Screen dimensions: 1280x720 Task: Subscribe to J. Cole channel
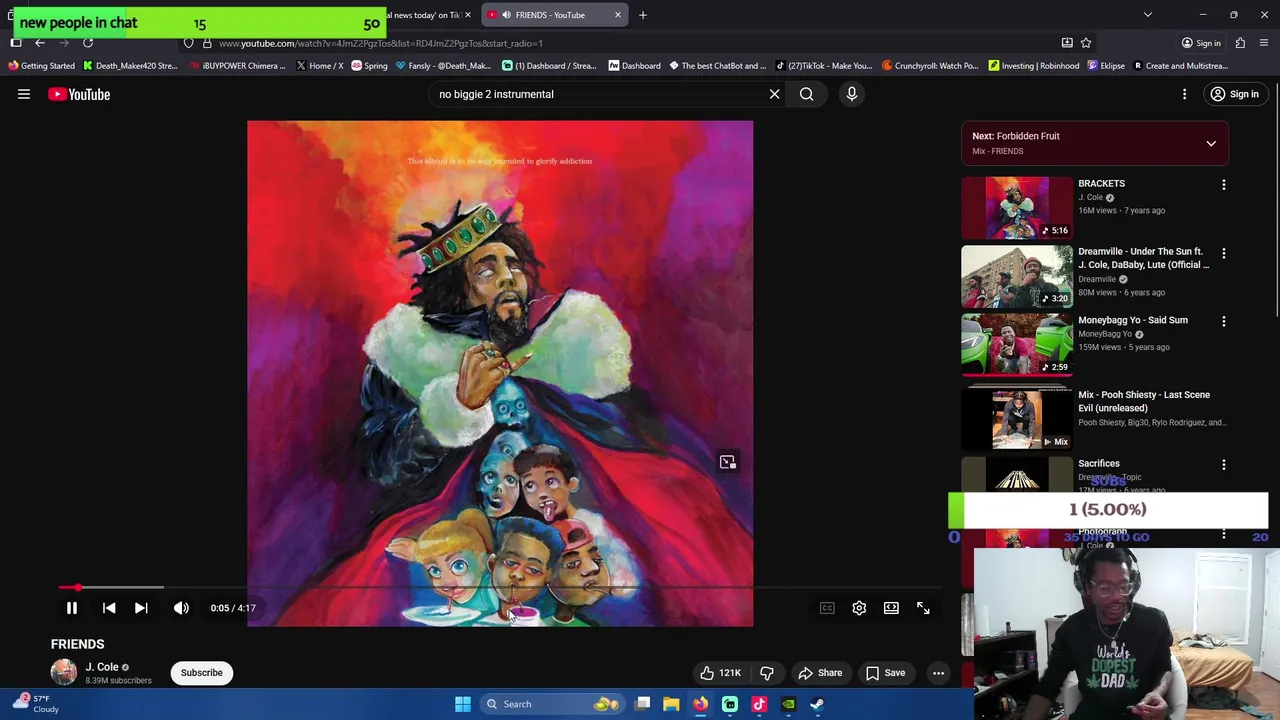tap(201, 673)
